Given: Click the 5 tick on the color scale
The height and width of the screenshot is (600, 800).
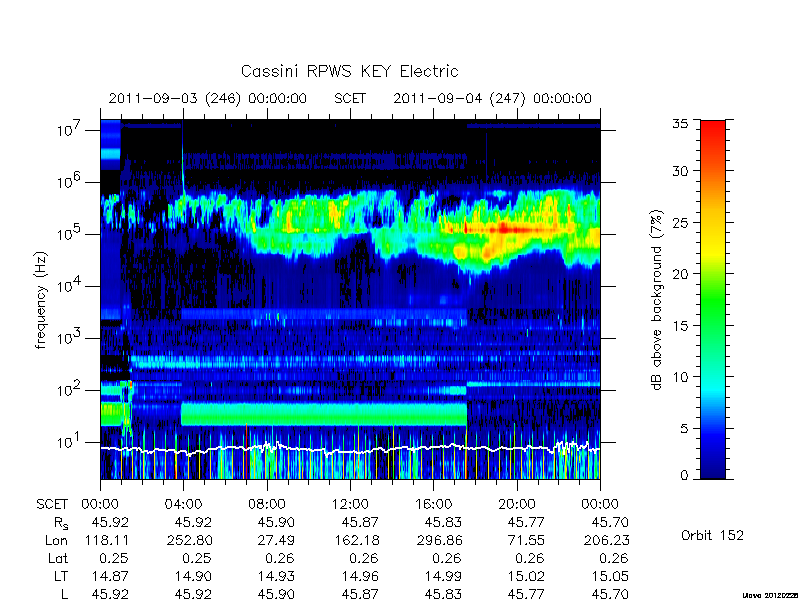Looking at the screenshot, I should click(x=684, y=428).
